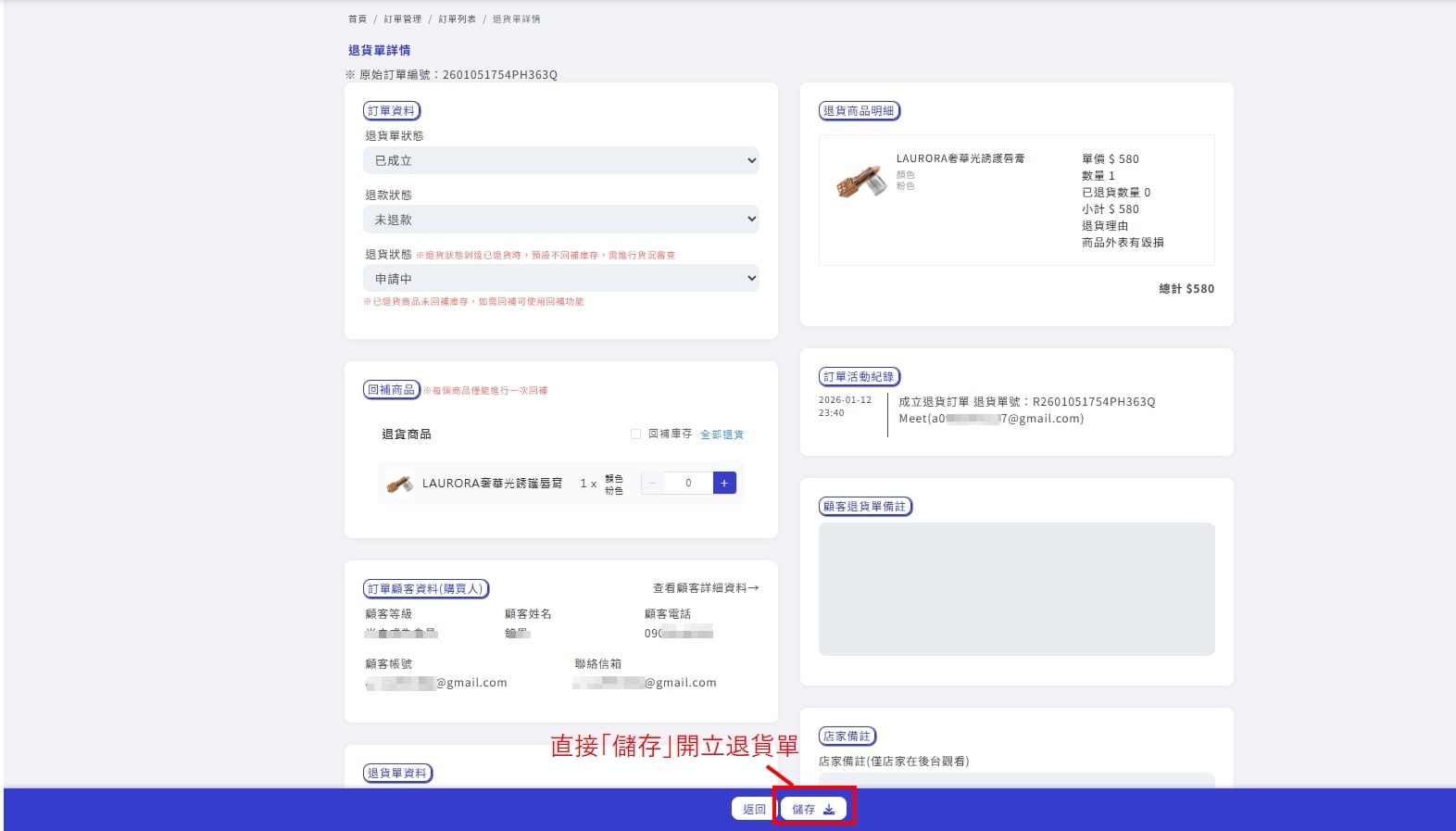
Task: Click the 顧客電話 phone value
Action: point(679,633)
